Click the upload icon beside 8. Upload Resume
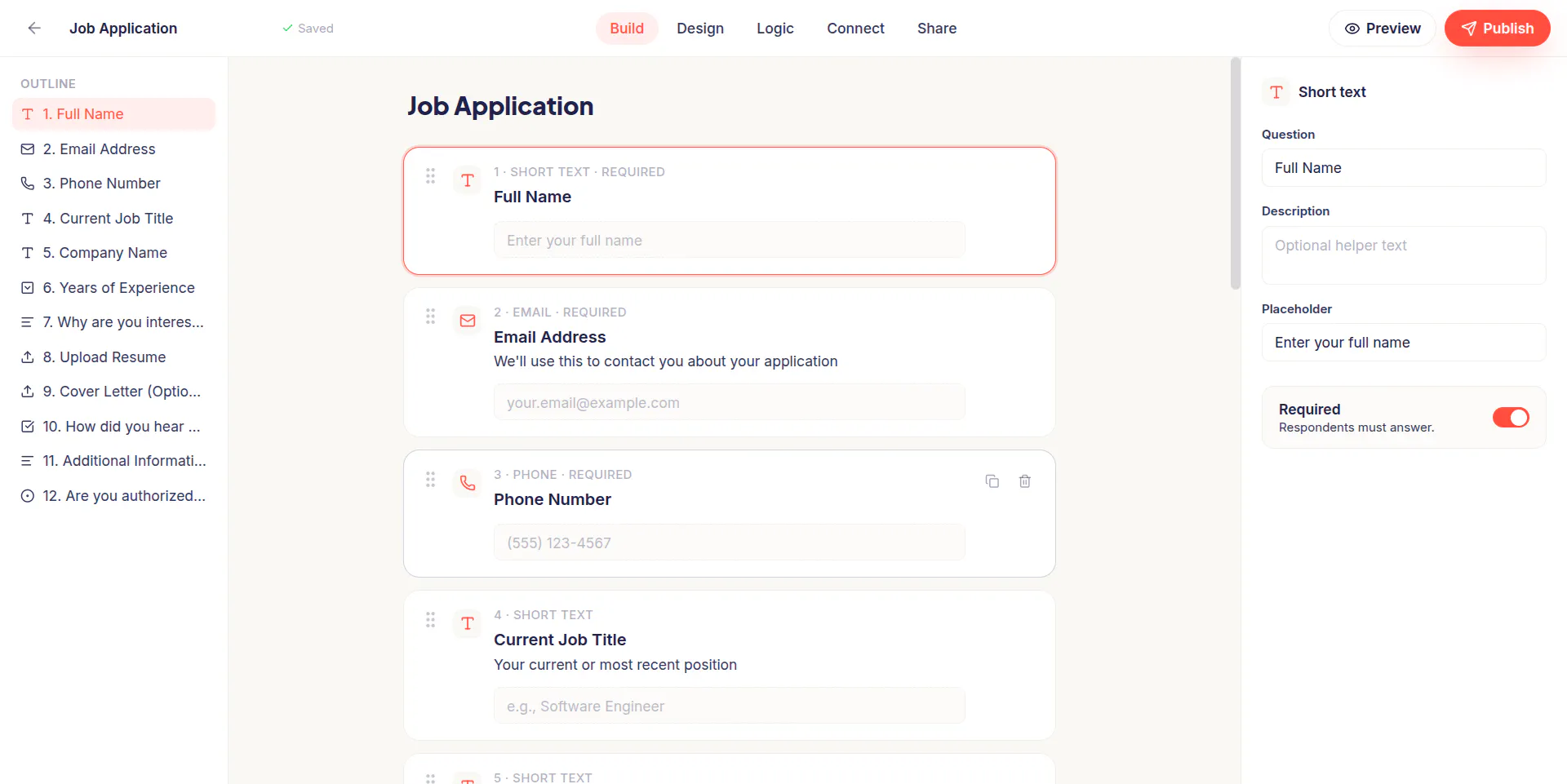 28,357
